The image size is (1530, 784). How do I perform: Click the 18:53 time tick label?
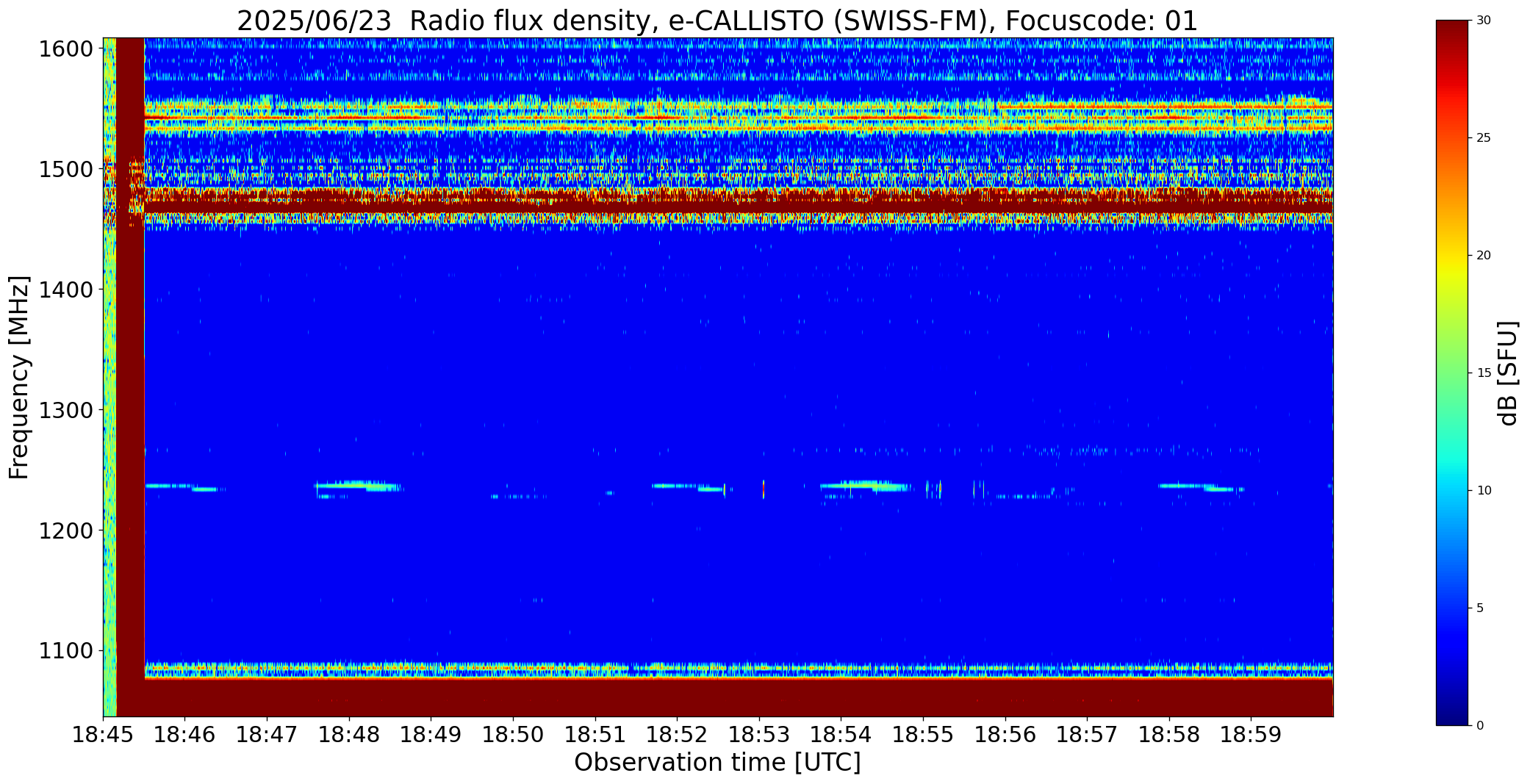[x=759, y=734]
